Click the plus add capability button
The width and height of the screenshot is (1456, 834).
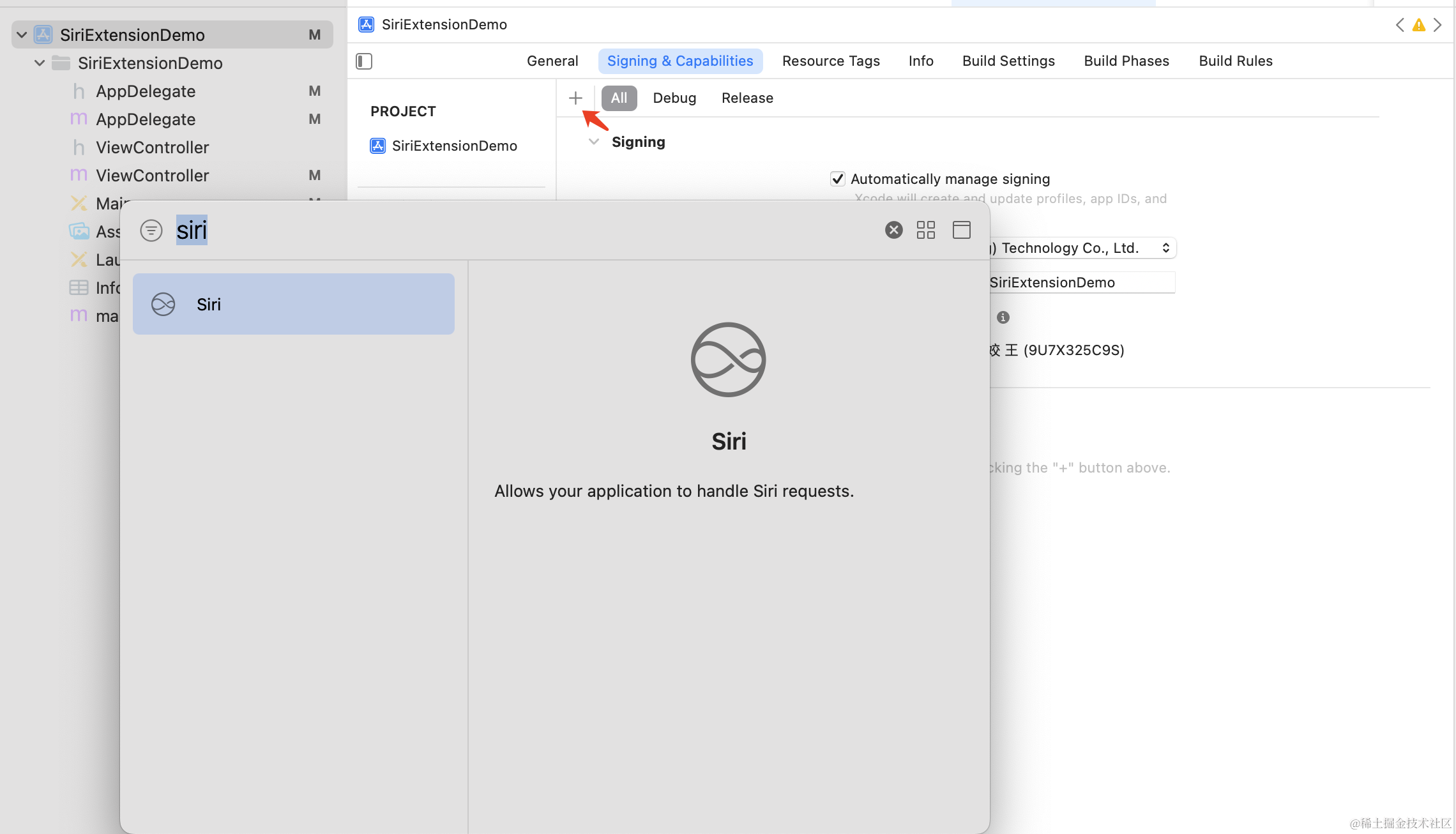click(575, 98)
